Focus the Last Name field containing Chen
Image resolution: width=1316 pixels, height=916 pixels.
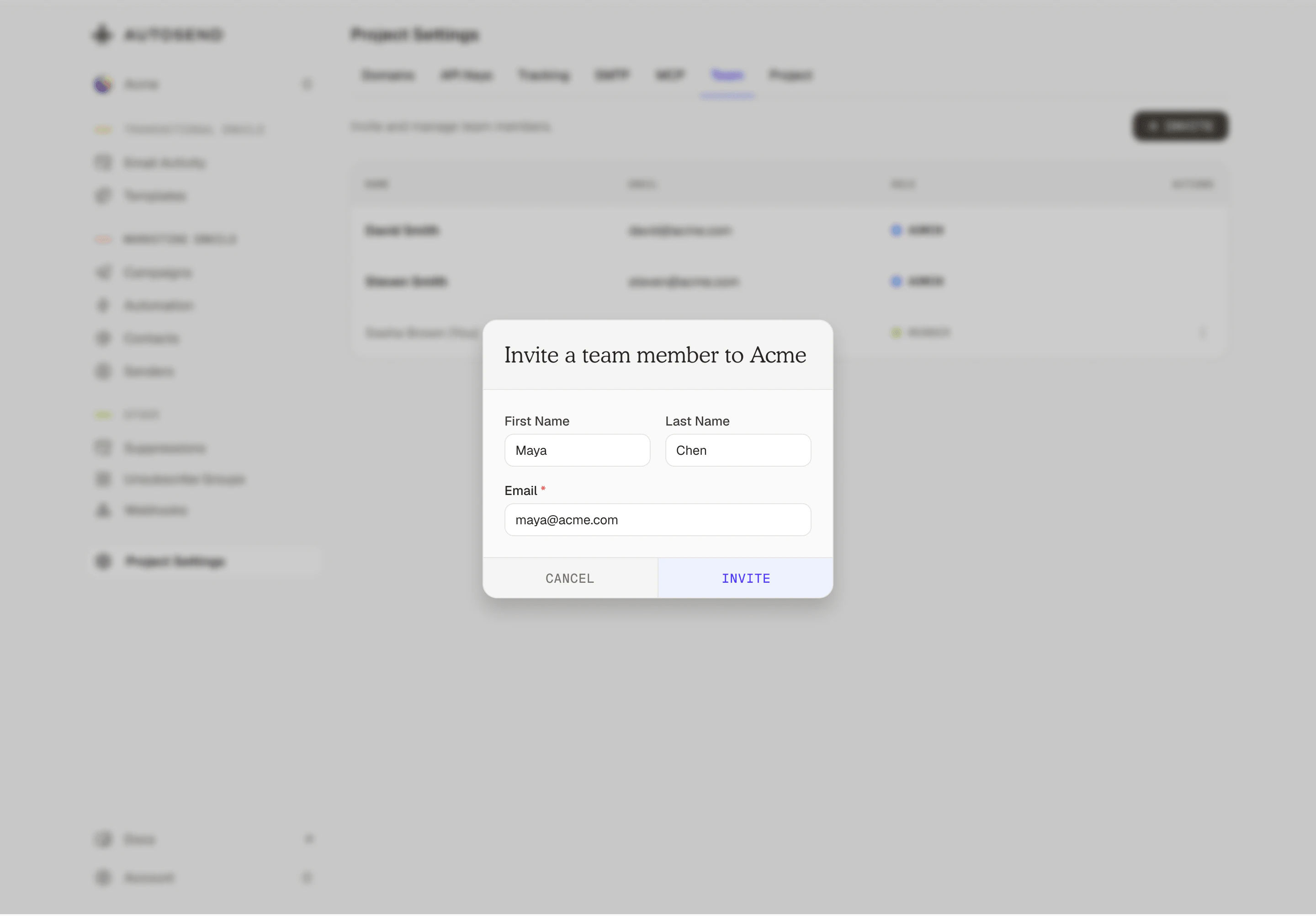(738, 450)
